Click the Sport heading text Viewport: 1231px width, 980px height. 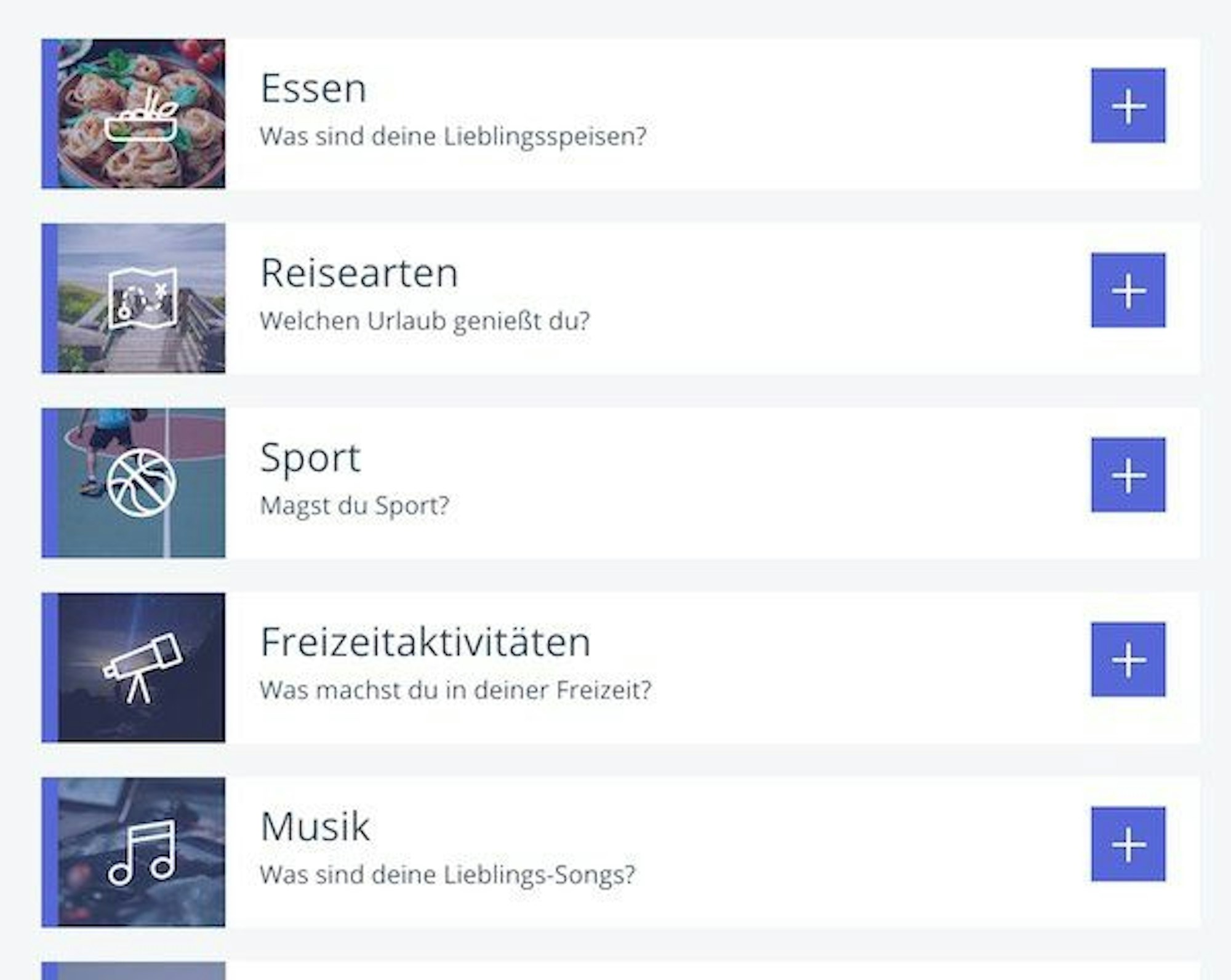pyautogui.click(x=310, y=458)
